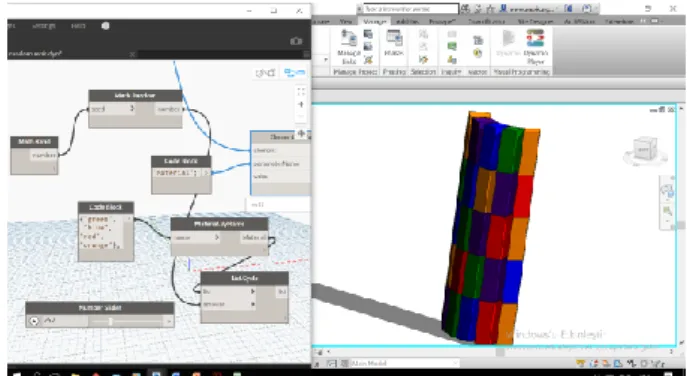This screenshot has width=687, height=376.
Task: Click middle small icon beside Manage Links
Action: click(x=368, y=46)
